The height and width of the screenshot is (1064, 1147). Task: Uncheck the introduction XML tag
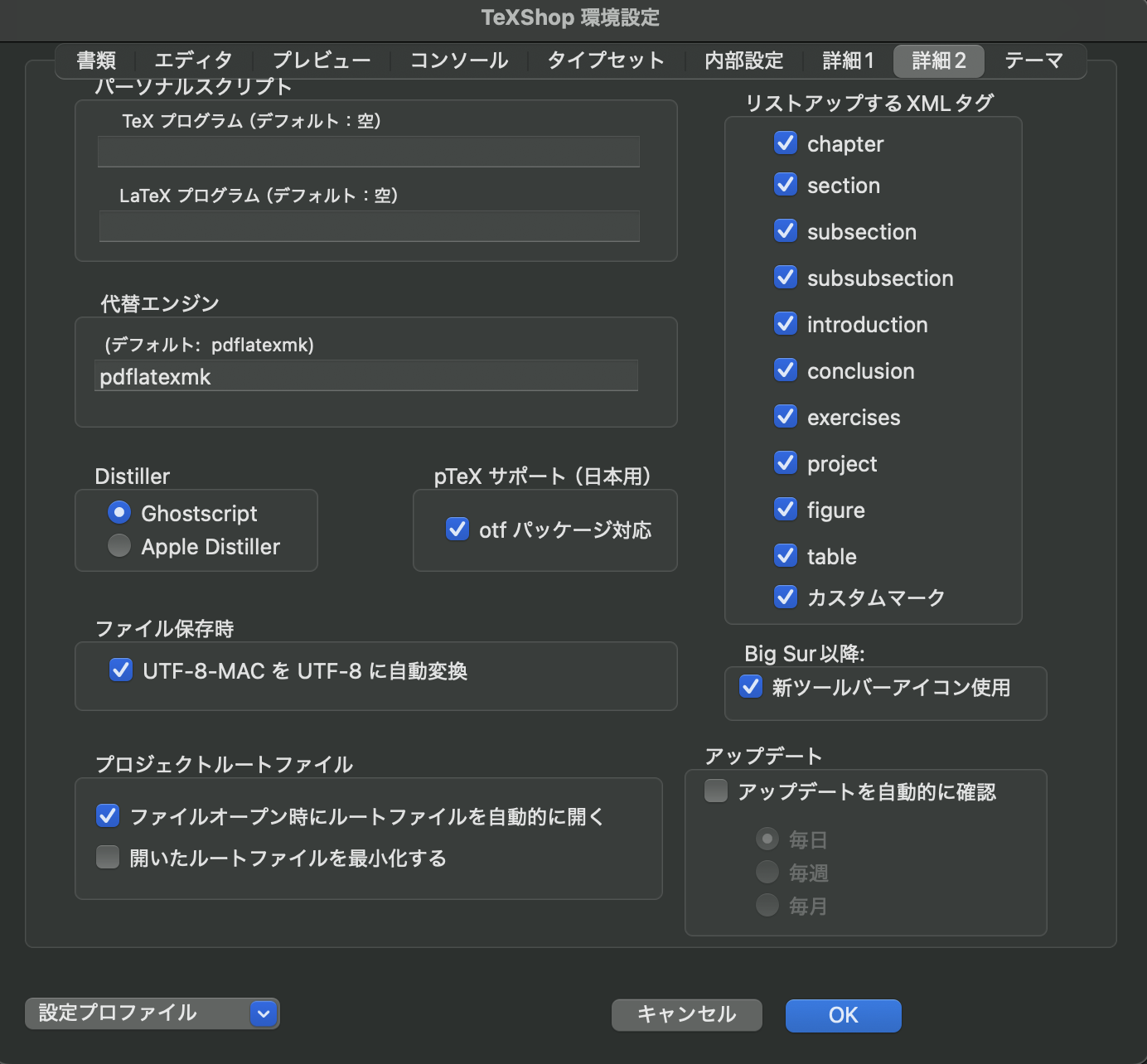[x=786, y=323]
